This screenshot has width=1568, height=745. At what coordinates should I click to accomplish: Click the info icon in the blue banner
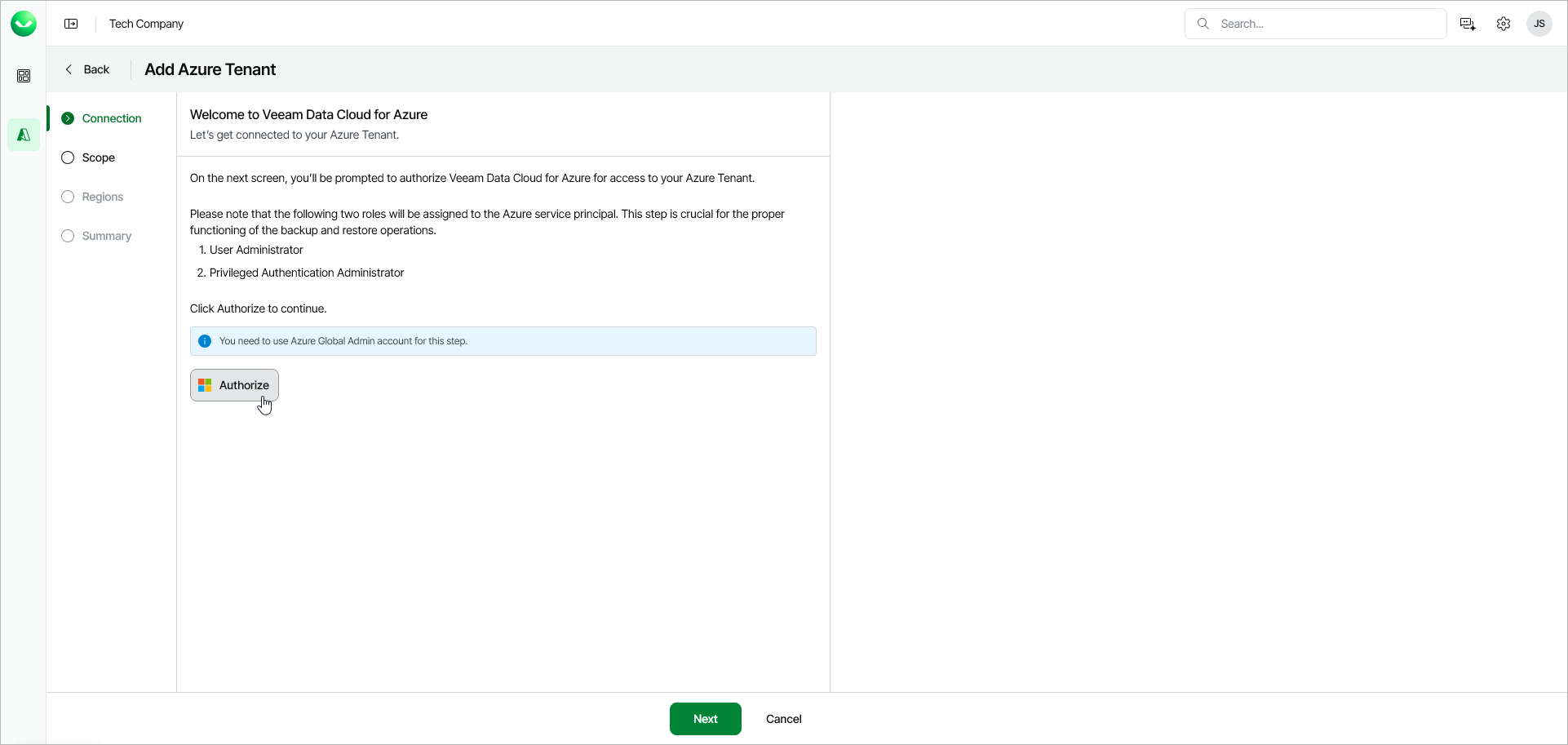(x=205, y=341)
